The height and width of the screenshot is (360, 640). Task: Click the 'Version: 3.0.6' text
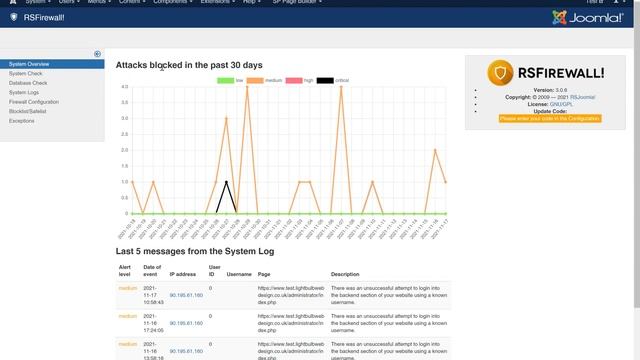coord(550,90)
